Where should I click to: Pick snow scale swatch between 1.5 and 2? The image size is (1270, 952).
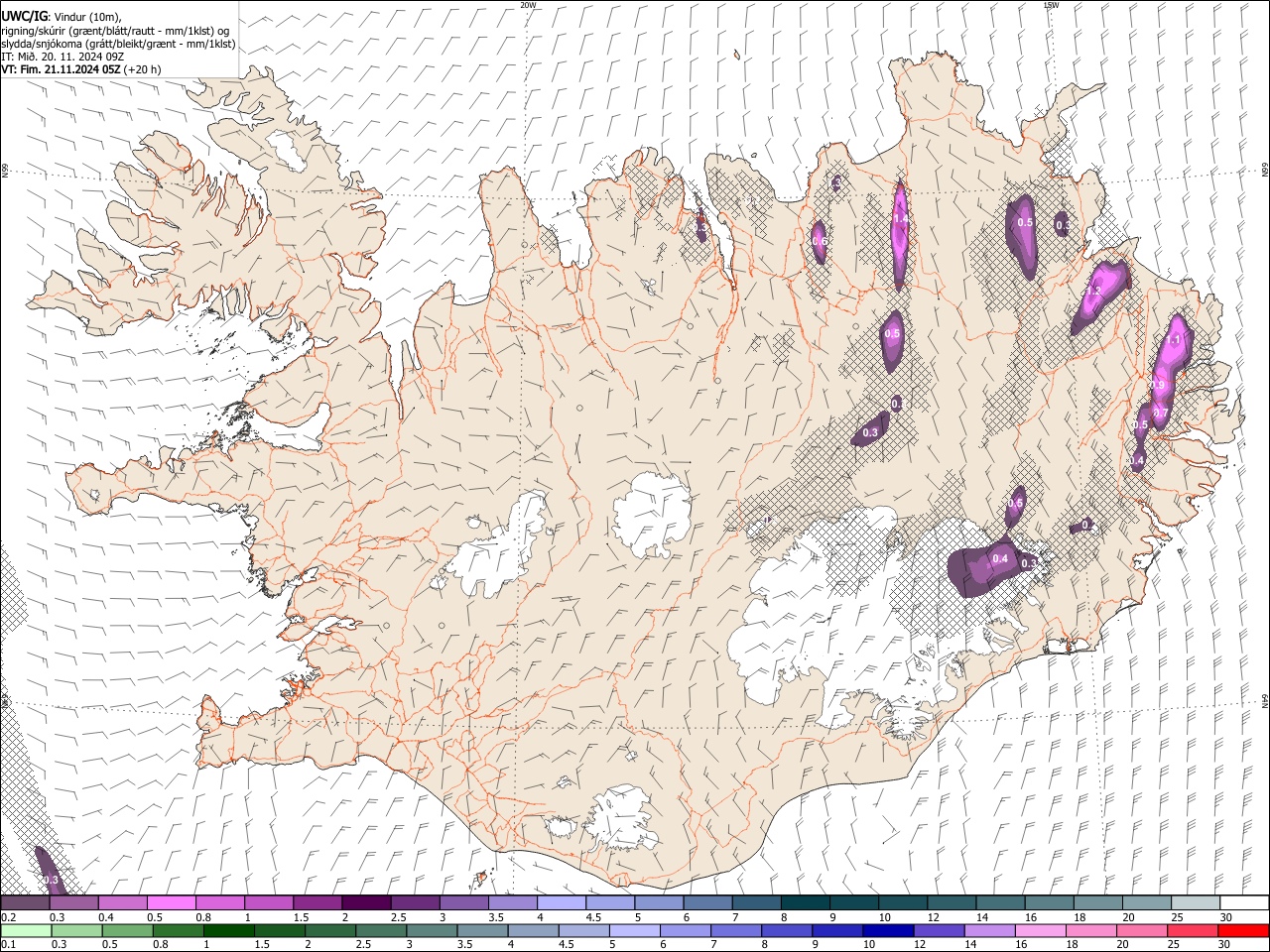[317, 902]
